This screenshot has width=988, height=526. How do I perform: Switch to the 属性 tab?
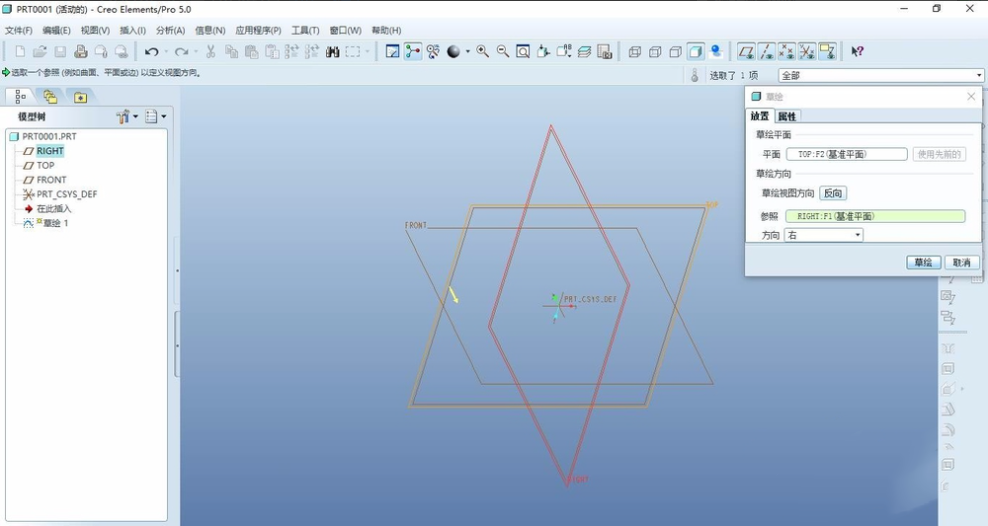[x=787, y=117]
